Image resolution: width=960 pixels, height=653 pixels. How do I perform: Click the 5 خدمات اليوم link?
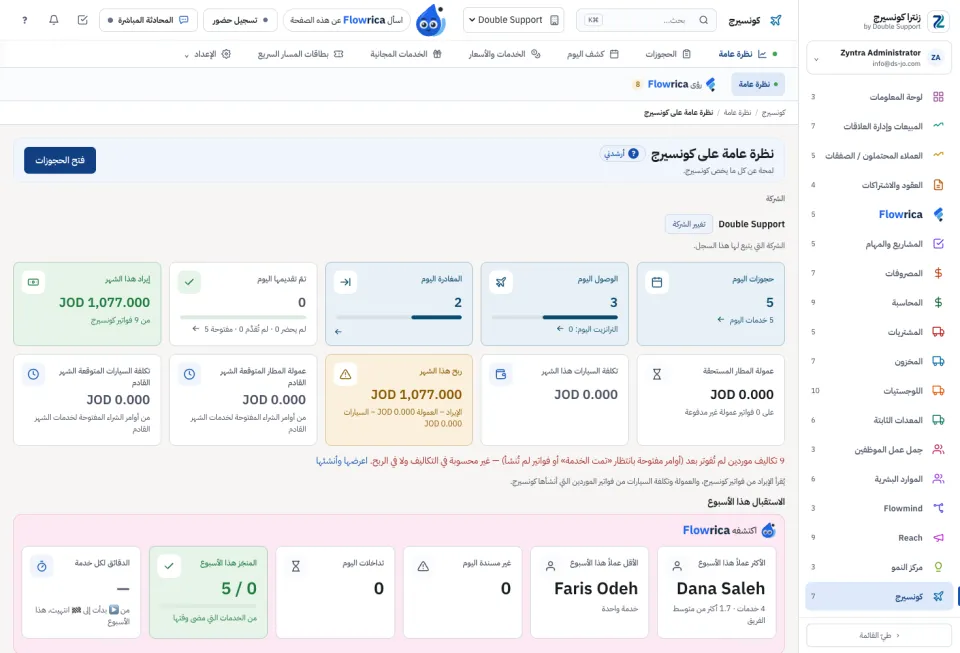coord(746,319)
